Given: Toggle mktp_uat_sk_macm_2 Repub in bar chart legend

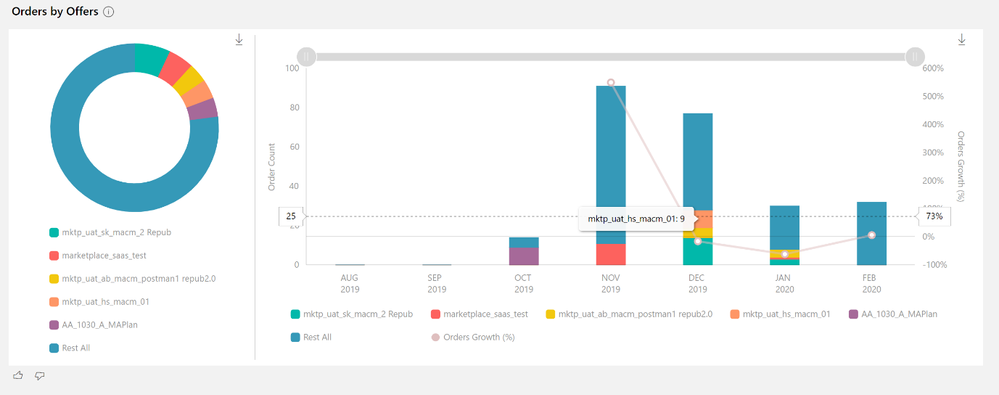Looking at the screenshot, I should click(x=352, y=314).
